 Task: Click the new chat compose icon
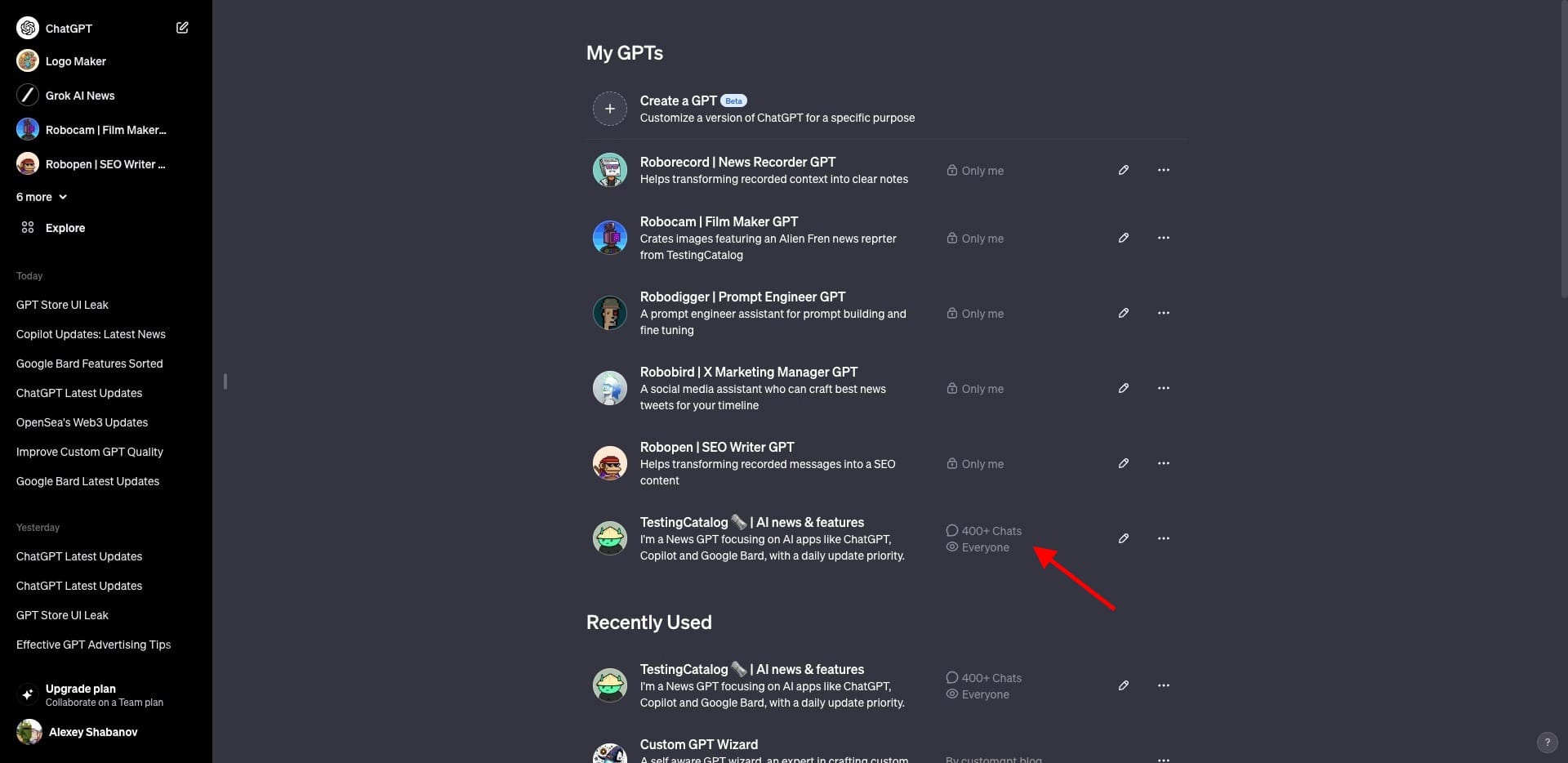click(x=182, y=28)
